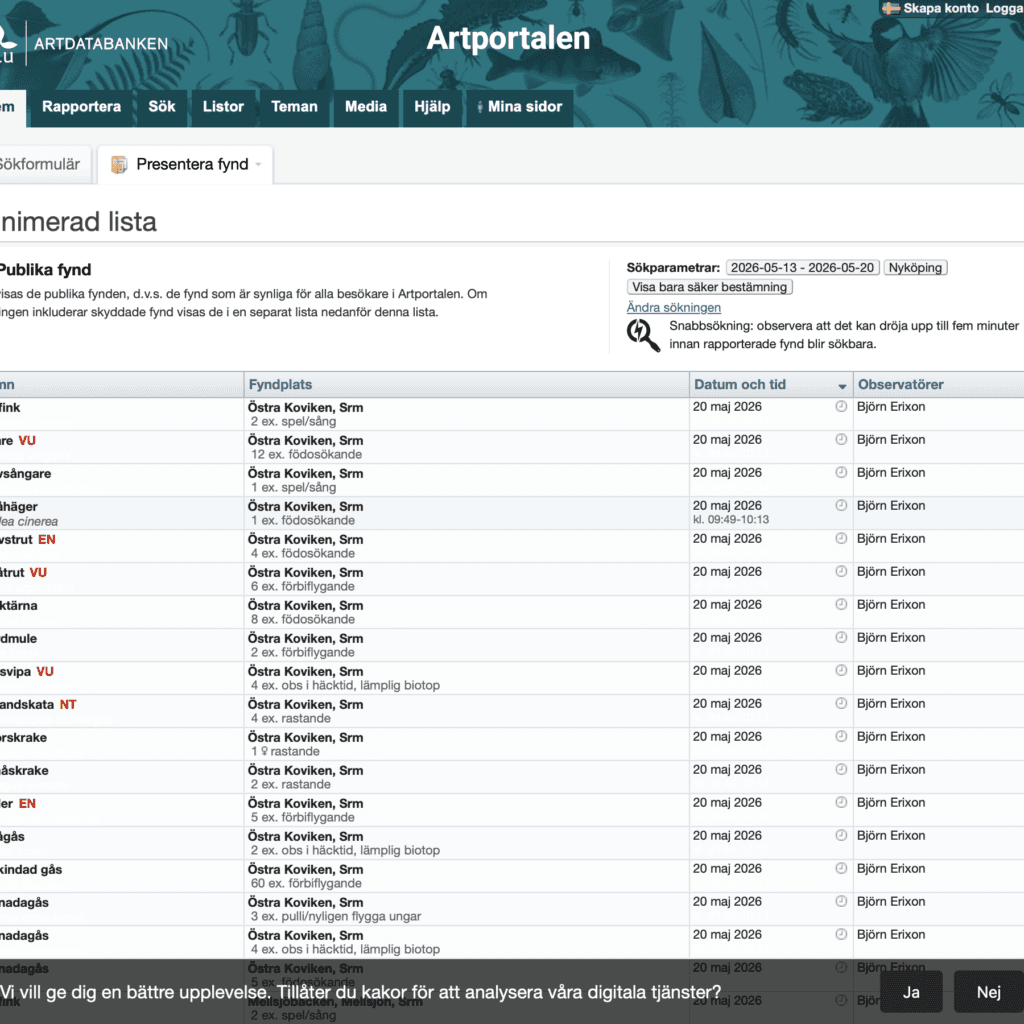Open the Listor menu

coord(223,107)
